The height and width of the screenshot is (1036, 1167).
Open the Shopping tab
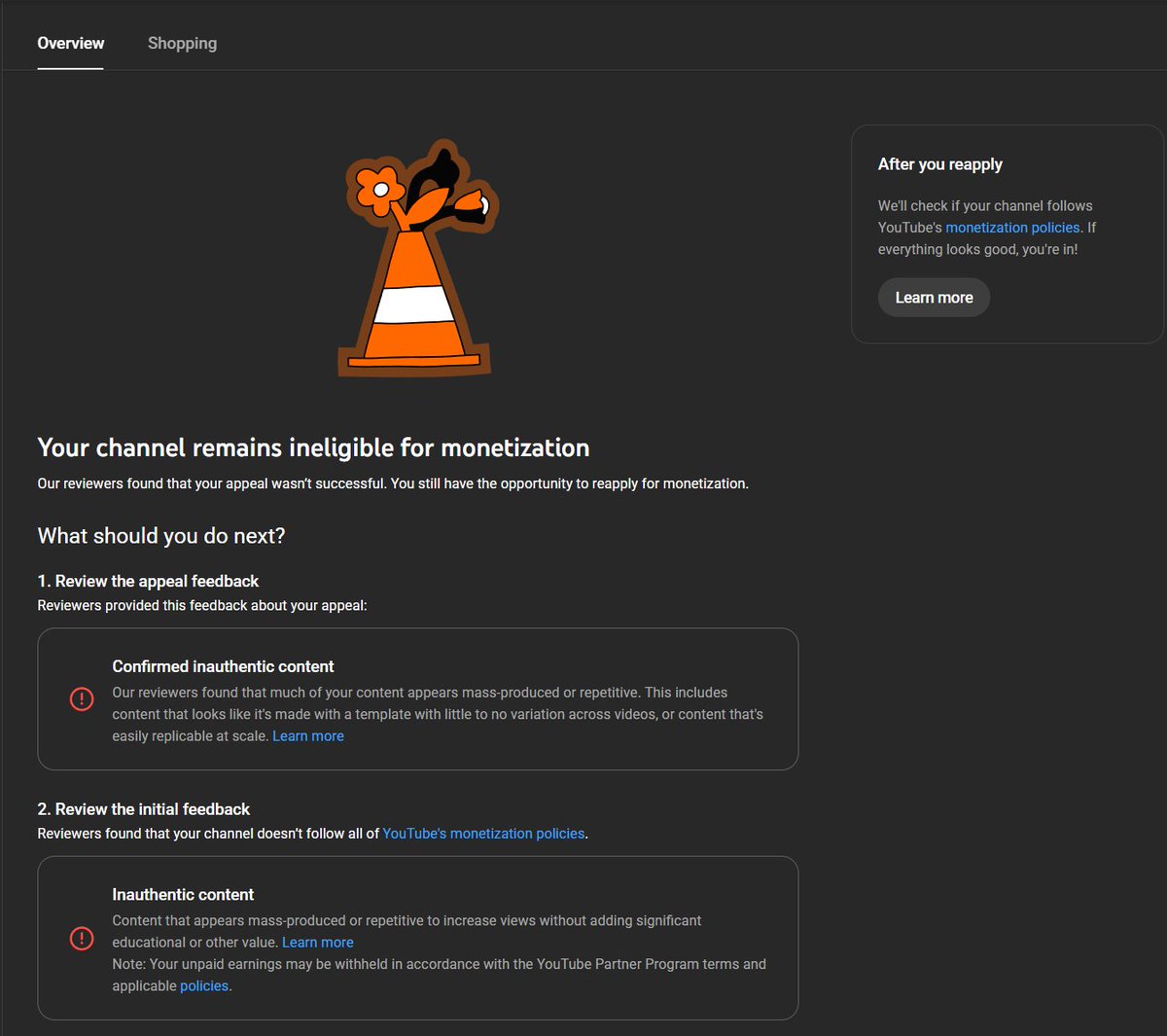(x=182, y=43)
